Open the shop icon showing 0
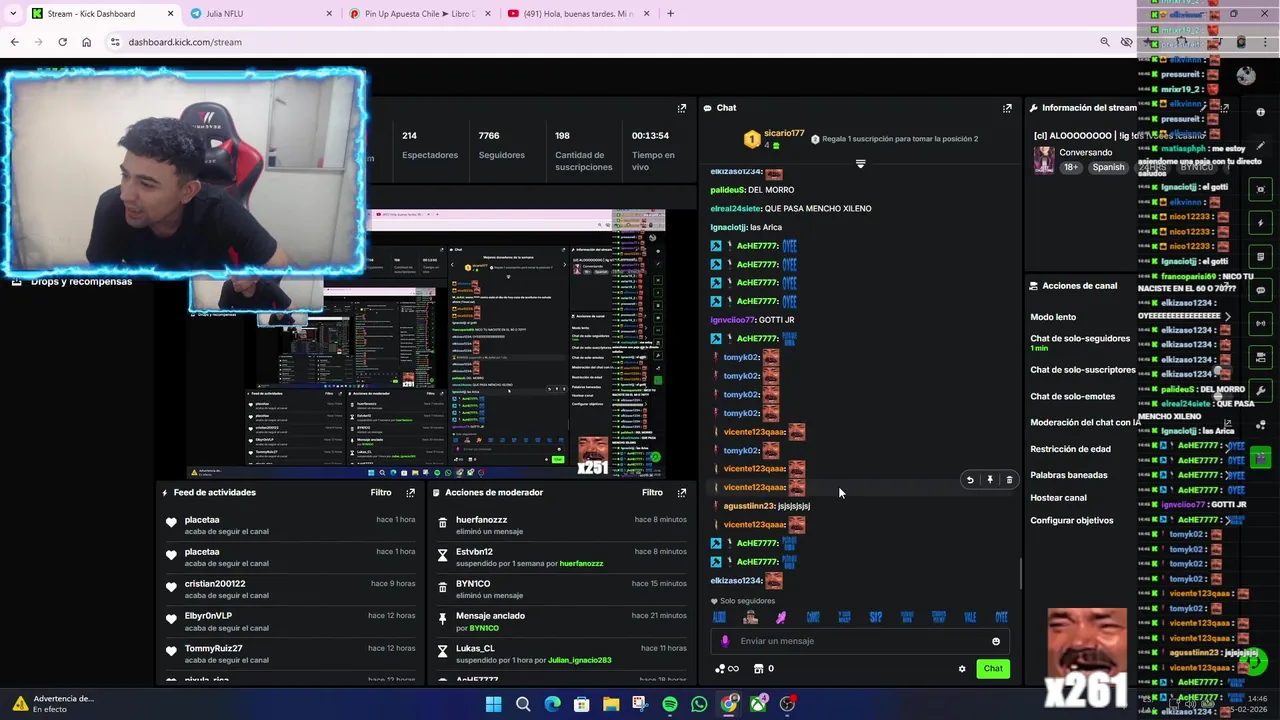 763,669
